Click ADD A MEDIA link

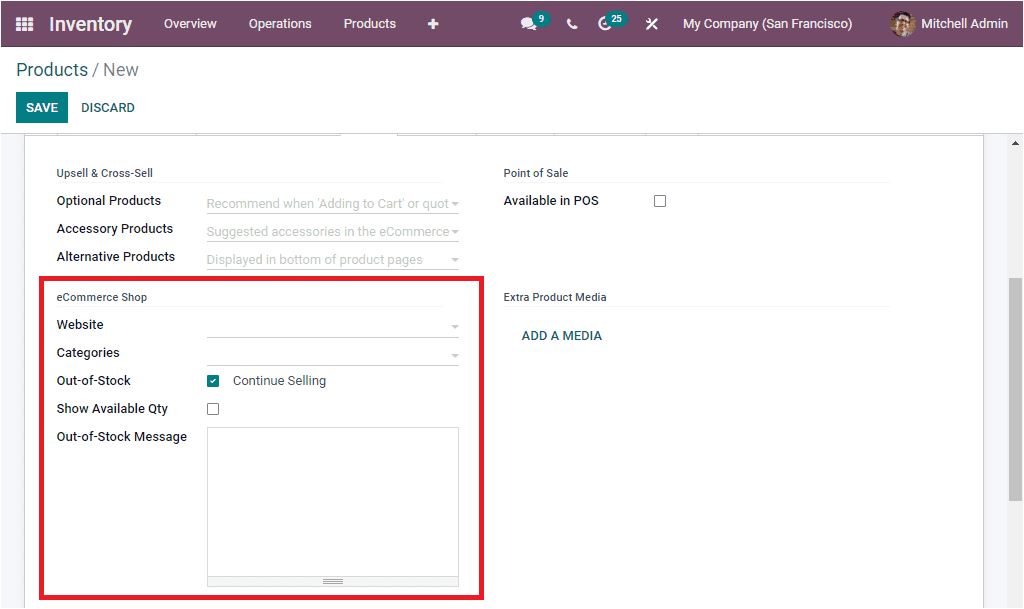point(561,335)
